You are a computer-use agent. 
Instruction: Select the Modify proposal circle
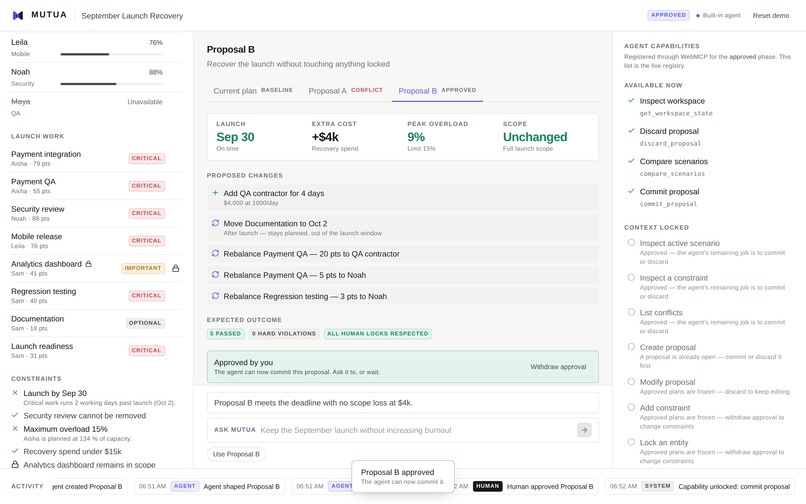[x=631, y=382]
